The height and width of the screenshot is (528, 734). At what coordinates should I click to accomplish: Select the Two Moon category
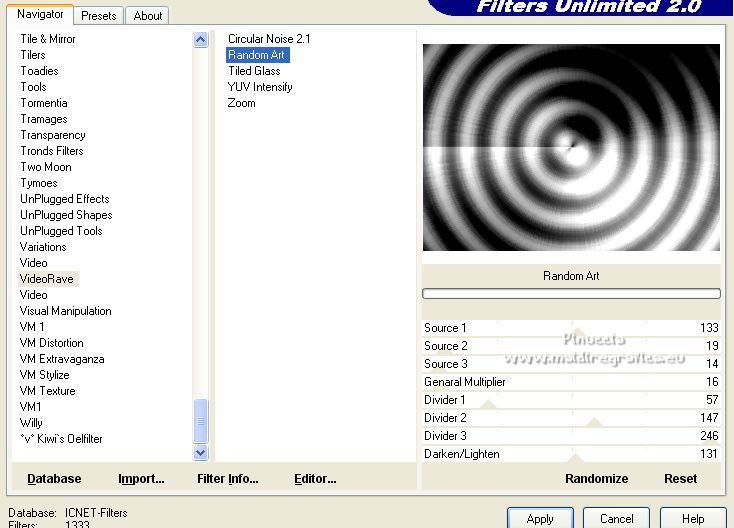46,167
